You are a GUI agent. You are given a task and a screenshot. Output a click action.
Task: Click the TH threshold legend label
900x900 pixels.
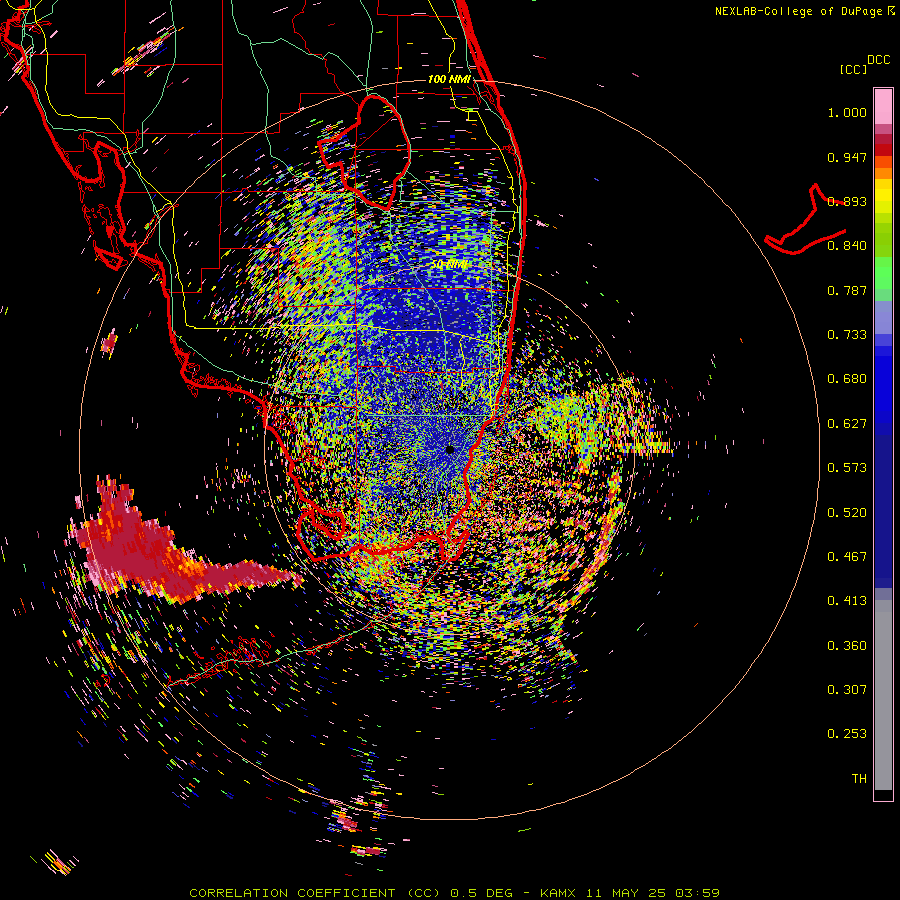[x=859, y=779]
